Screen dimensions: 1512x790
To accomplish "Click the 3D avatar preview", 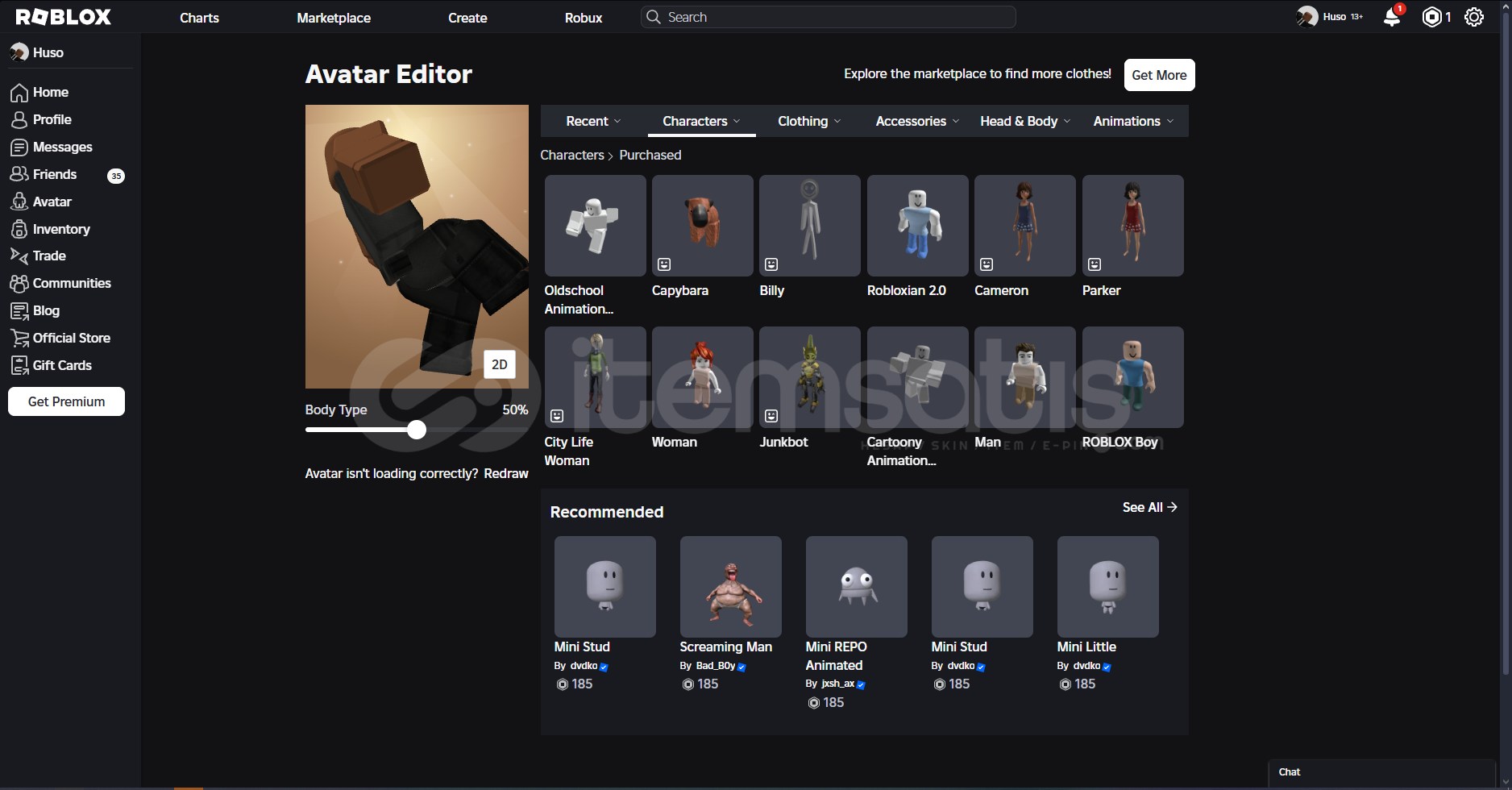I will click(x=417, y=247).
